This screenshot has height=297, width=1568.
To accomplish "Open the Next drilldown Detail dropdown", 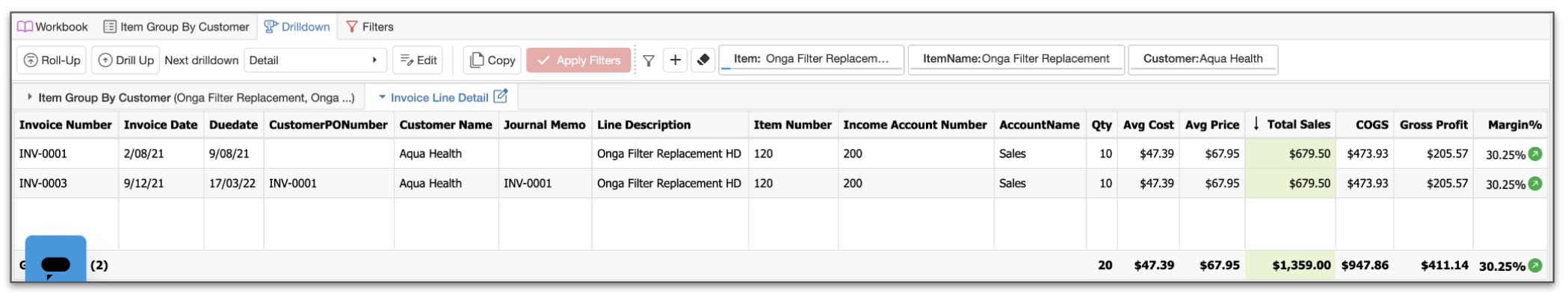I will [x=315, y=60].
